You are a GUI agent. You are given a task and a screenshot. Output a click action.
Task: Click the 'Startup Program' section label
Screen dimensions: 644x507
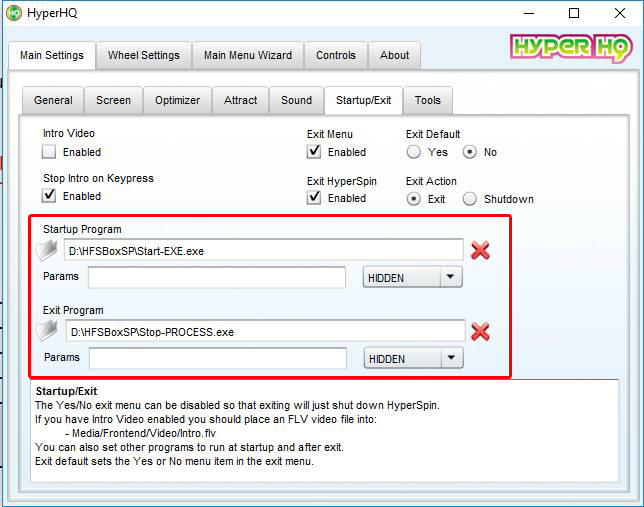coord(82,229)
